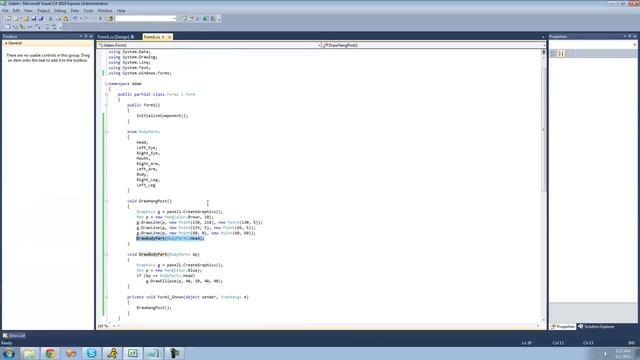Open the Toolbox window position dropdown
The image size is (640, 360).
(80, 36)
